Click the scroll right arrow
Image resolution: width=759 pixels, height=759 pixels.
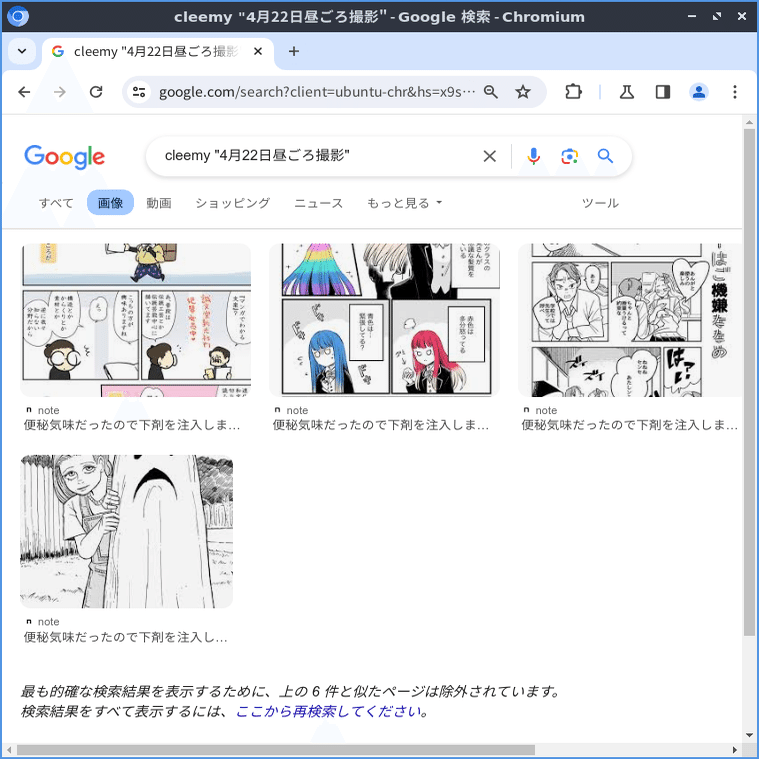pyautogui.click(x=735, y=750)
